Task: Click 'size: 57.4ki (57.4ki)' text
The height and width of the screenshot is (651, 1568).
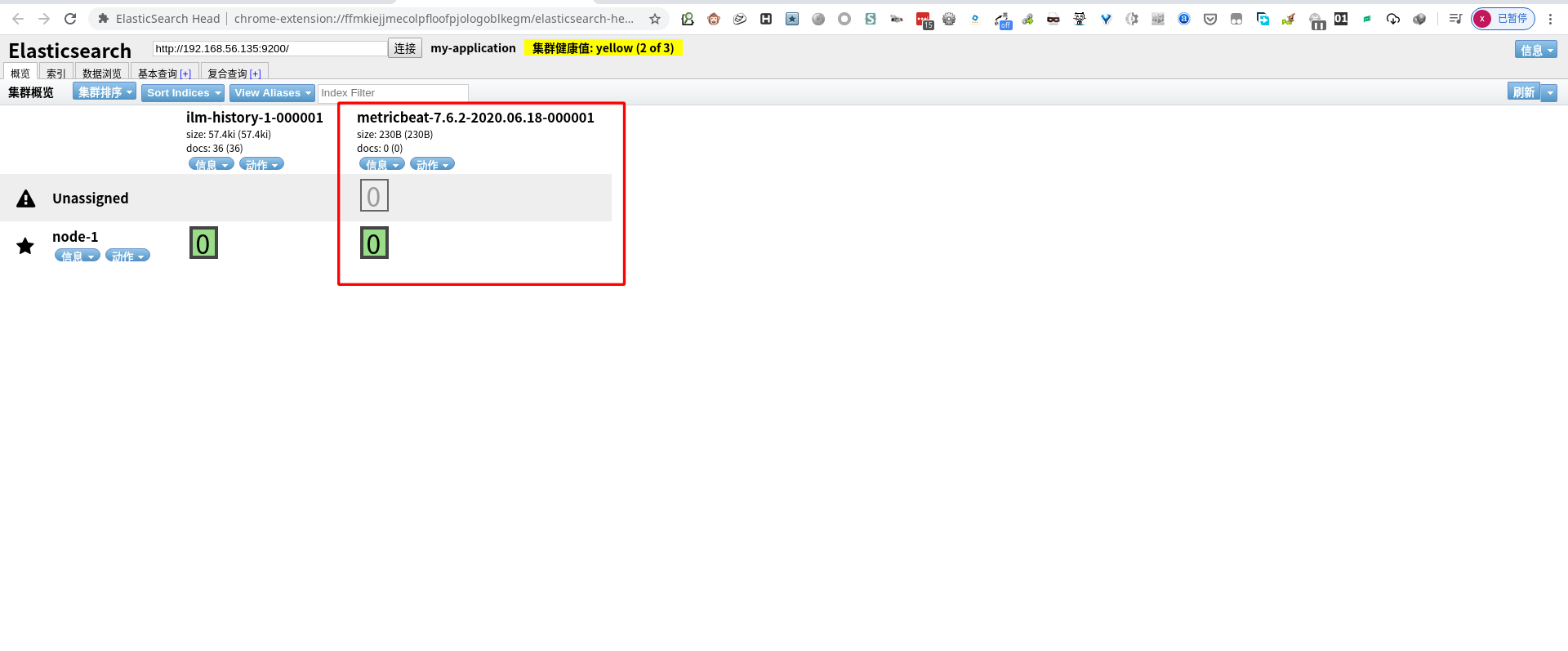Action: point(229,135)
